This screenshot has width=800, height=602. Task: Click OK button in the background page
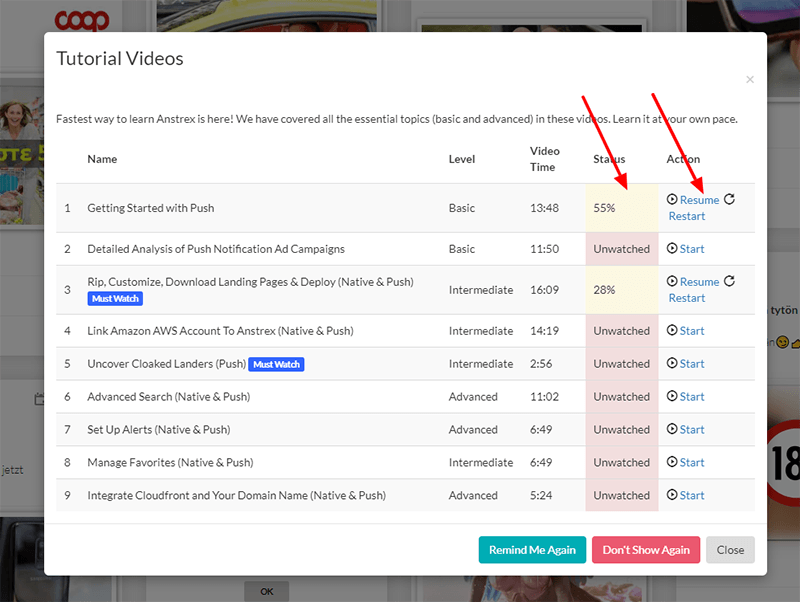pyautogui.click(x=267, y=591)
